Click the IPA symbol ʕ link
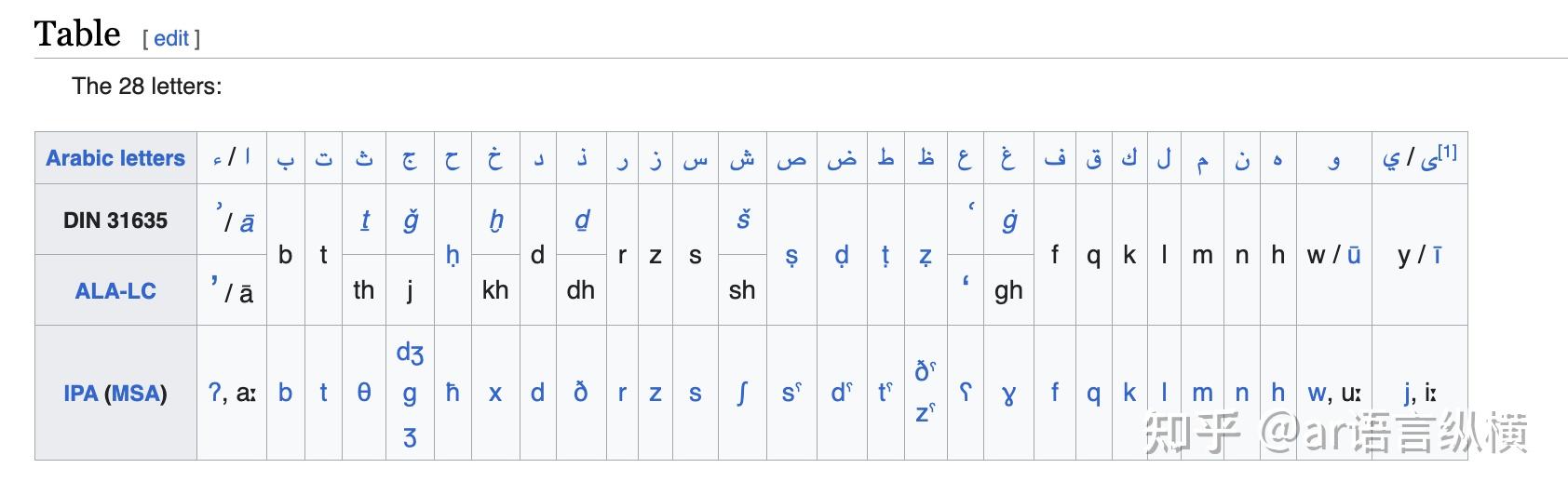1568x495 pixels. tap(966, 394)
